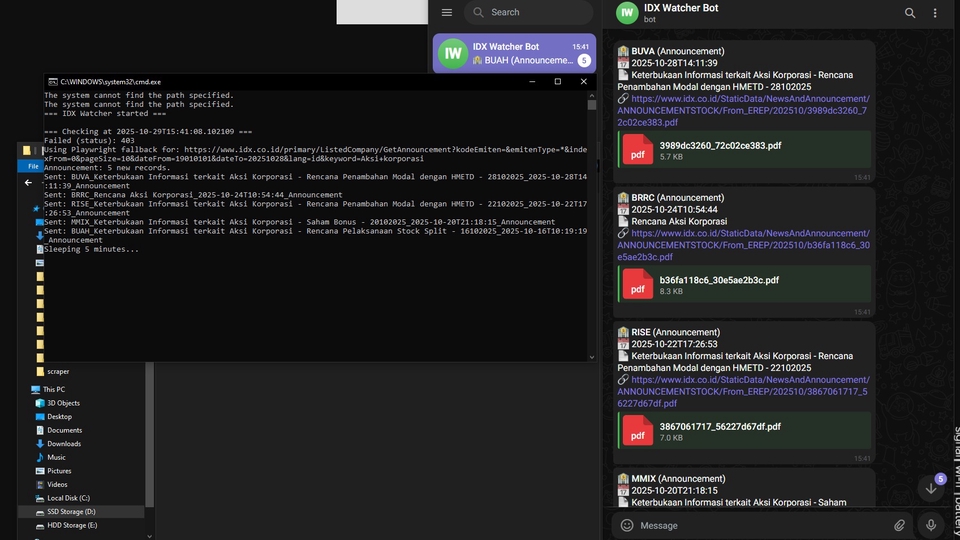
Task: Open the Telegram hamburger menu
Action: [x=447, y=12]
